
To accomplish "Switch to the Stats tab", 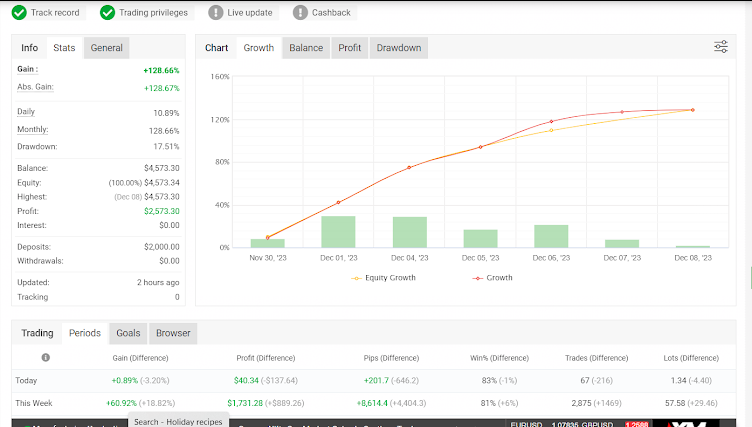I will tap(64, 48).
